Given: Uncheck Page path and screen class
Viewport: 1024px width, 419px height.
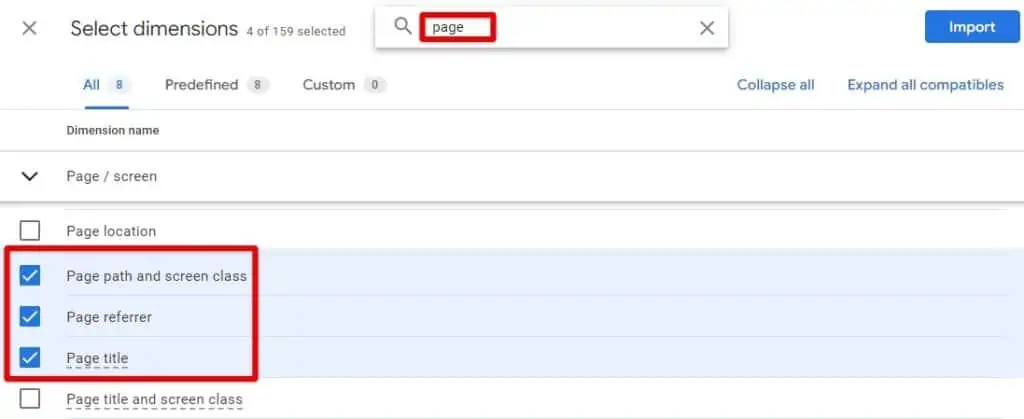Looking at the screenshot, I should [30, 275].
